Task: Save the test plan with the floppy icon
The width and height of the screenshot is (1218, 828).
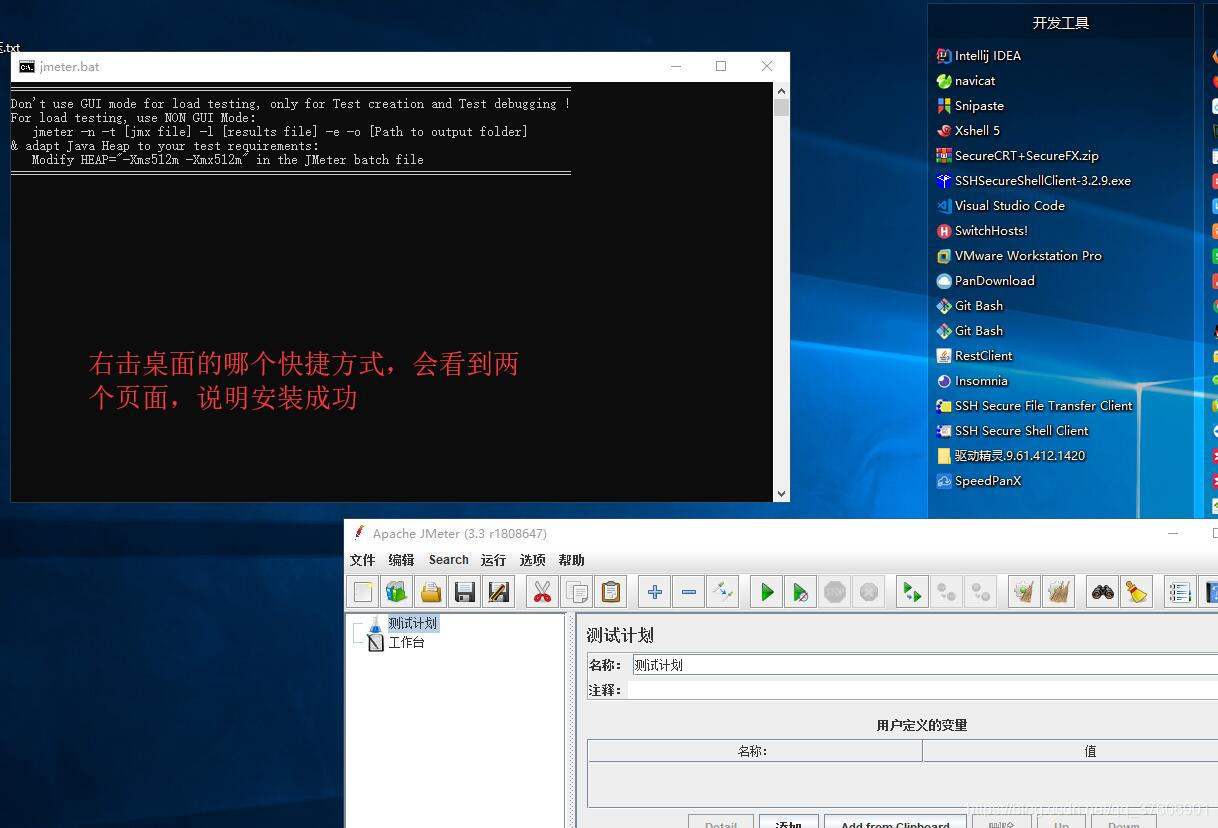Action: pyautogui.click(x=465, y=592)
